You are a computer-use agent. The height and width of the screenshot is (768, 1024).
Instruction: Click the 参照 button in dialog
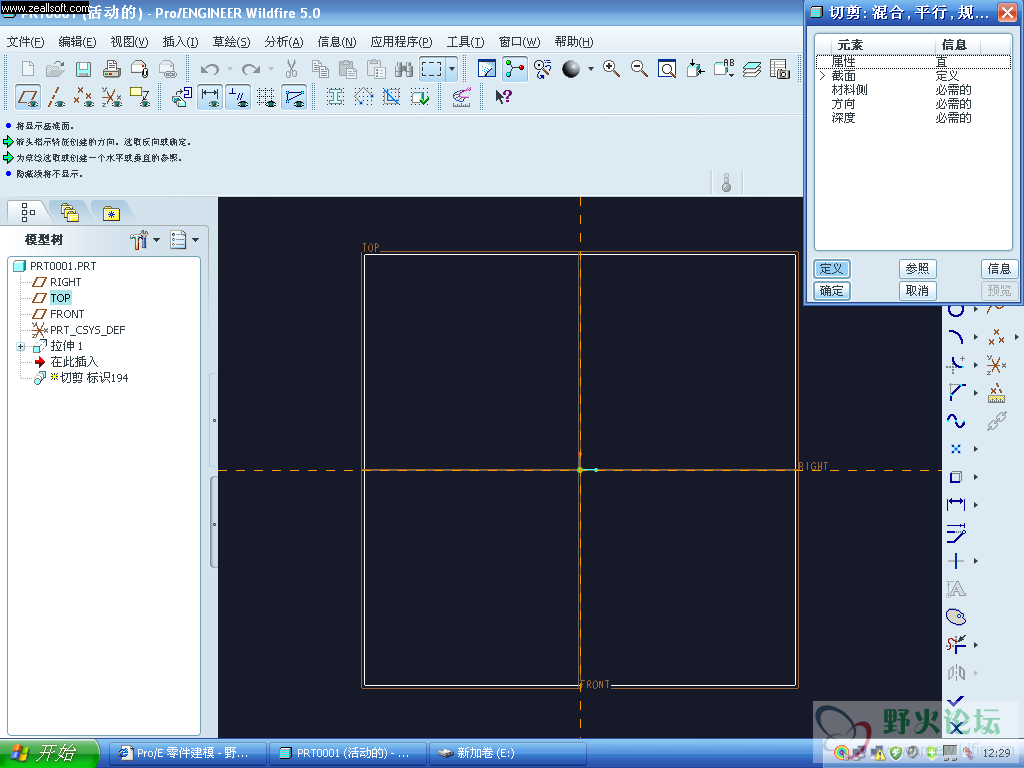pos(918,268)
